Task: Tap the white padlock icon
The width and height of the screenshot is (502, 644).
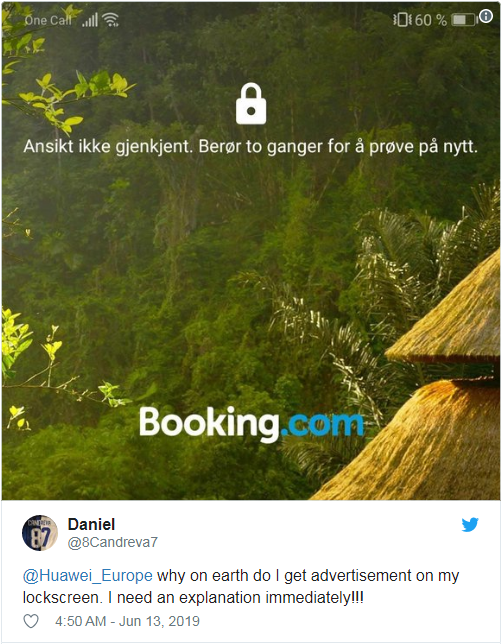Action: point(251,104)
